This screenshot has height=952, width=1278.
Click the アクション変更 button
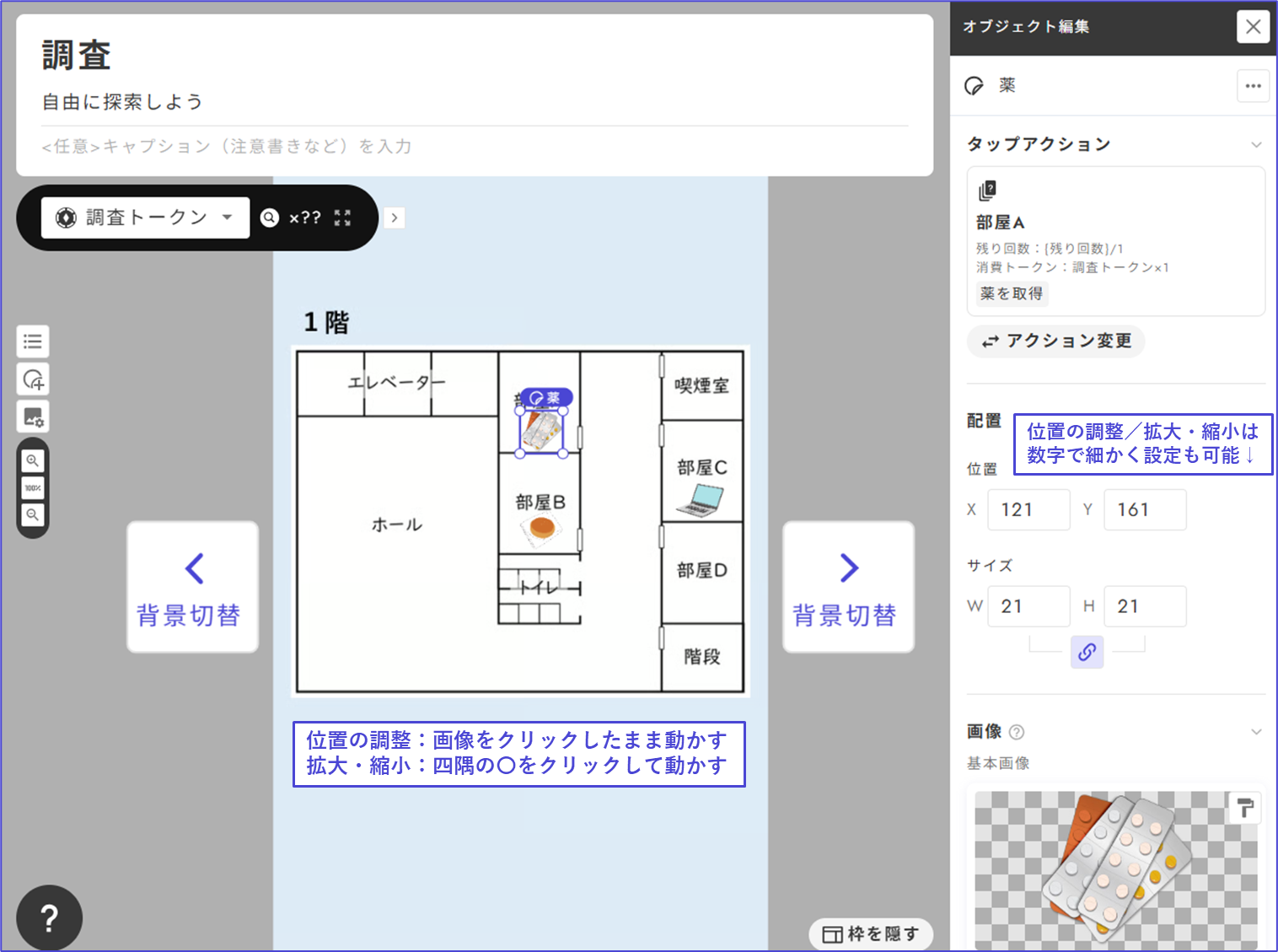pos(1056,341)
